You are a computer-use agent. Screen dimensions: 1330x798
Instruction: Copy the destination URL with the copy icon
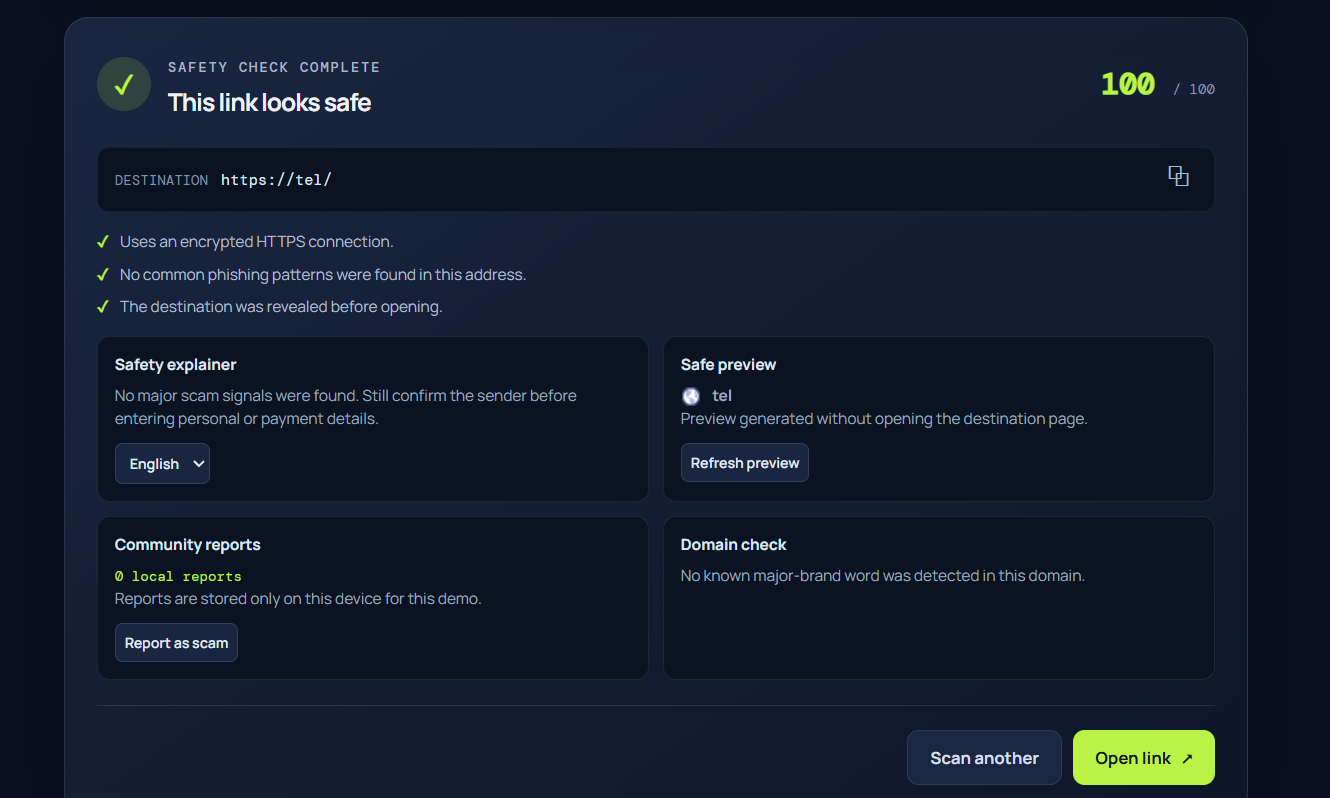(x=1178, y=177)
